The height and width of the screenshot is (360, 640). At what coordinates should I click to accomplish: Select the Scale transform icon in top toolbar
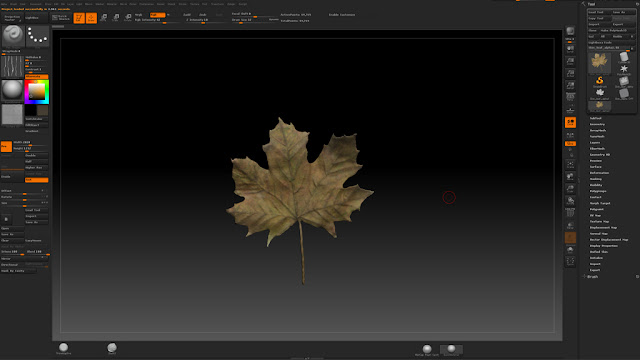click(x=116, y=18)
